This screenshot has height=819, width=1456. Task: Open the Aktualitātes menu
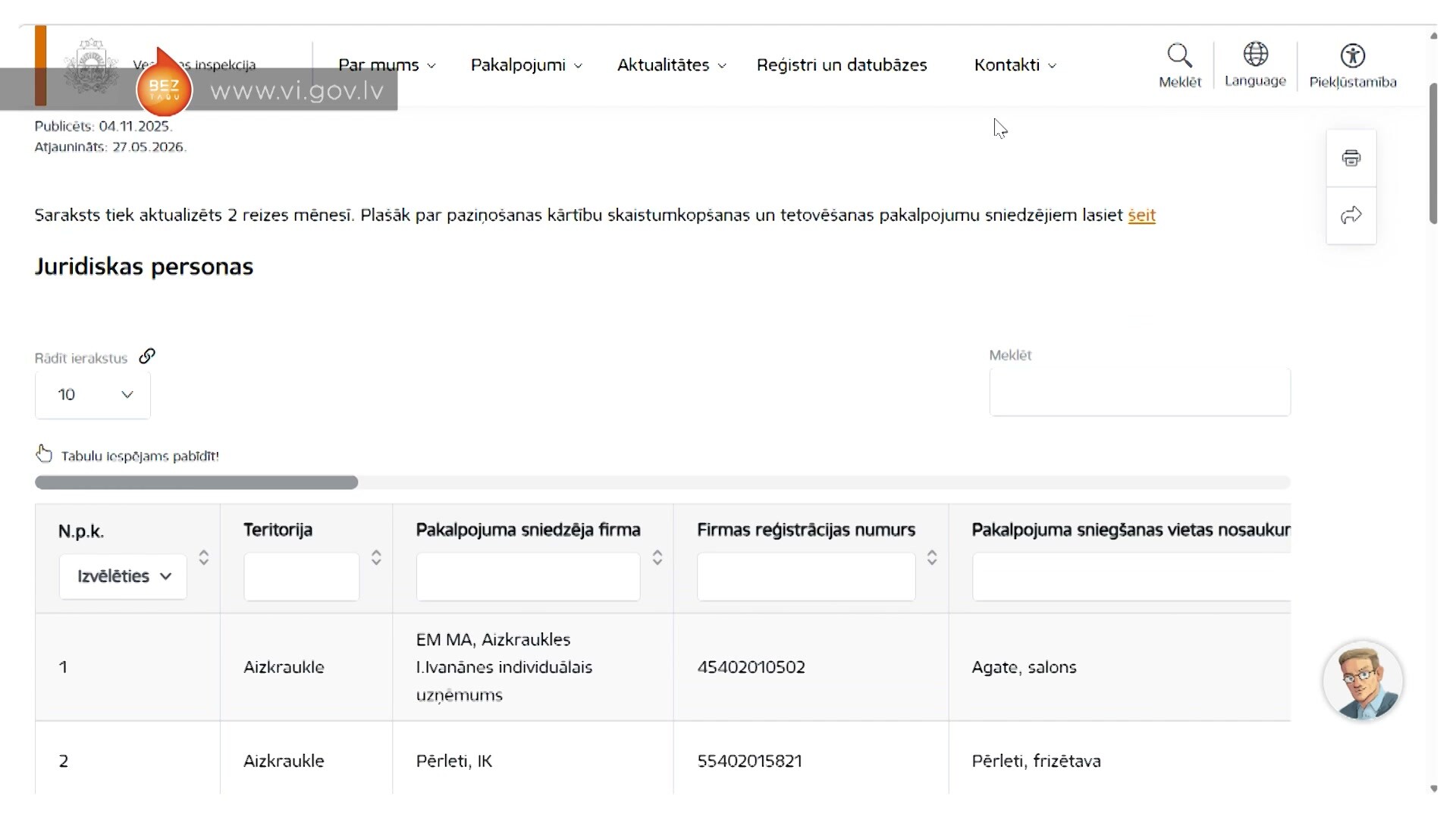[672, 65]
